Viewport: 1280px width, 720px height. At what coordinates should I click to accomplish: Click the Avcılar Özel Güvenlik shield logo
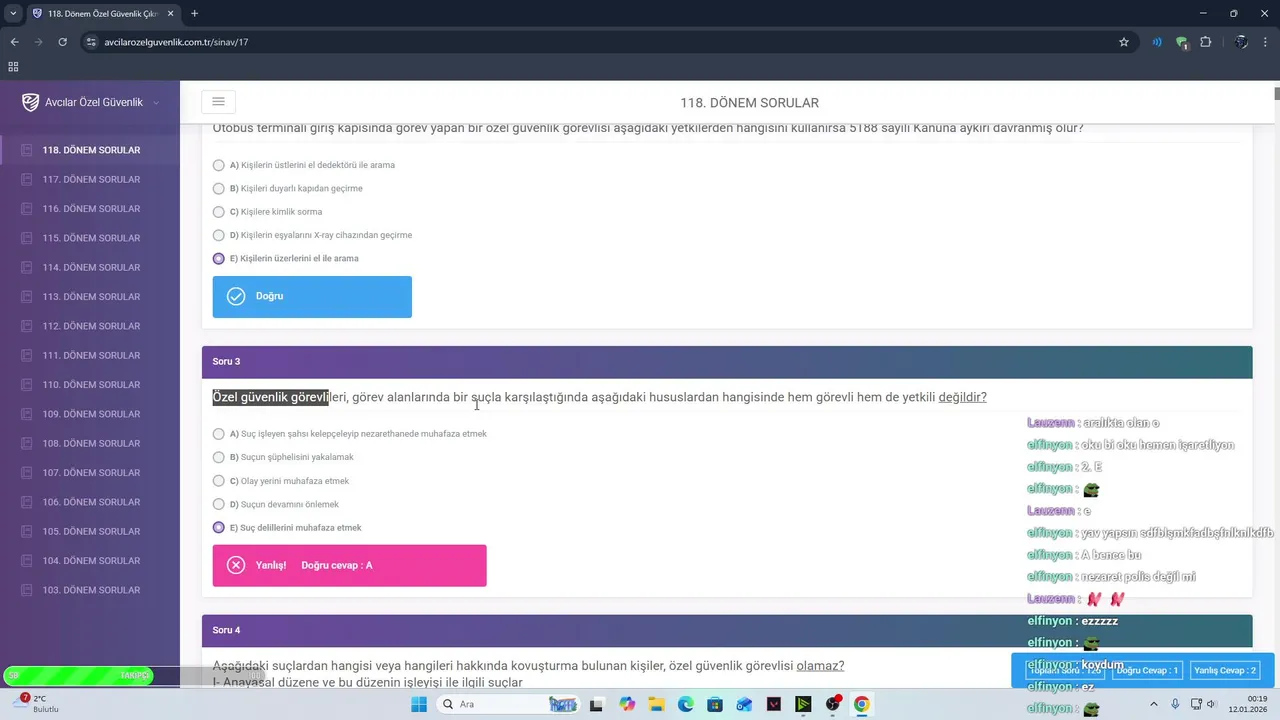[30, 102]
